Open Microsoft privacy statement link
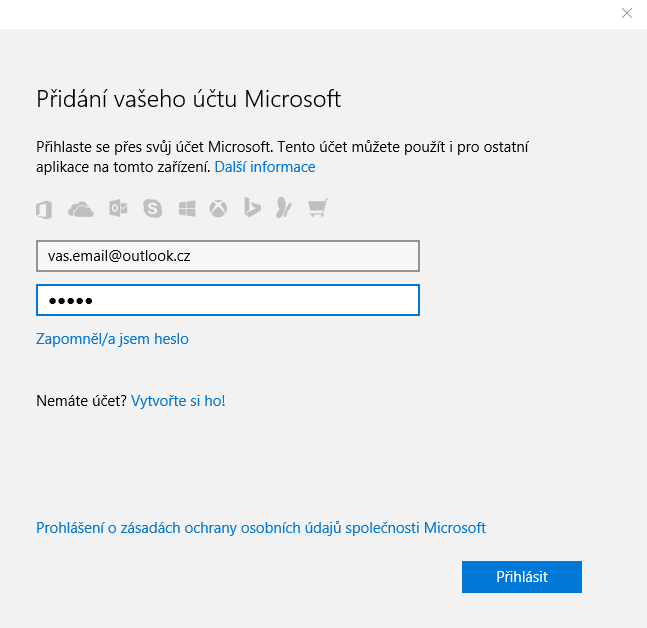Screen dimensions: 647x628 [x=261, y=528]
